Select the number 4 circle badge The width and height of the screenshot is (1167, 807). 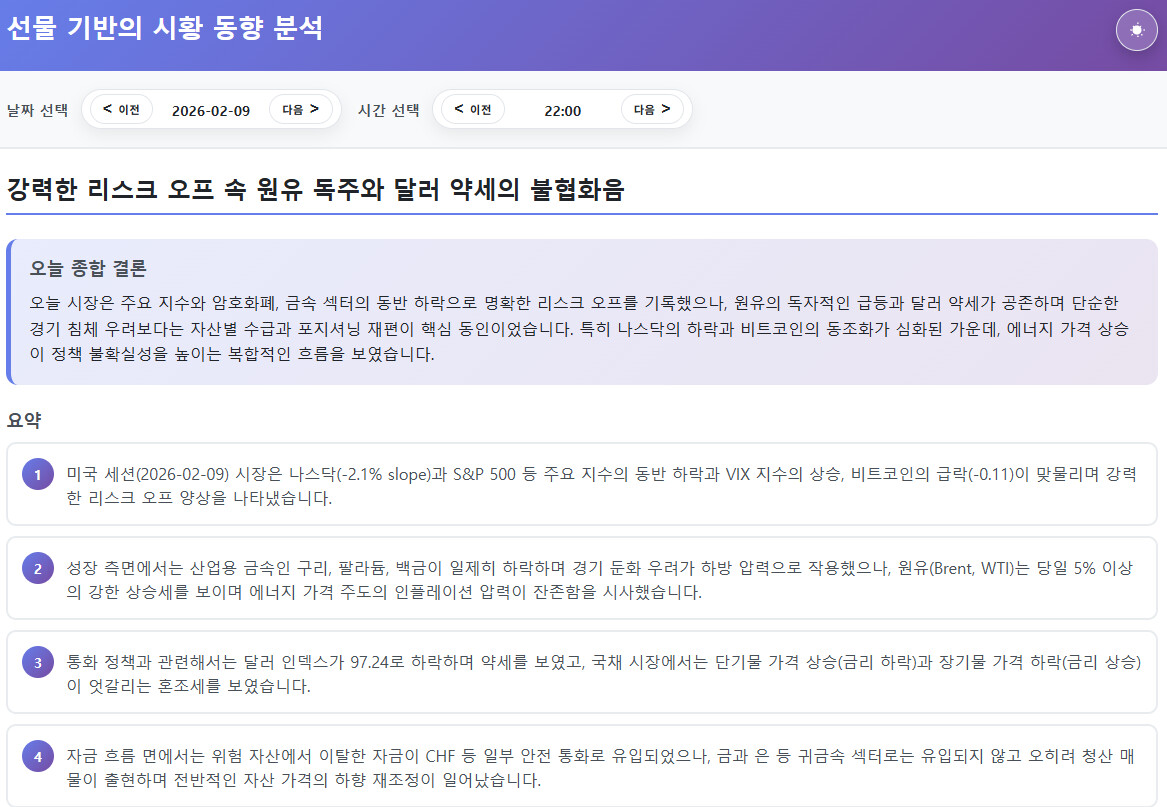[38, 756]
